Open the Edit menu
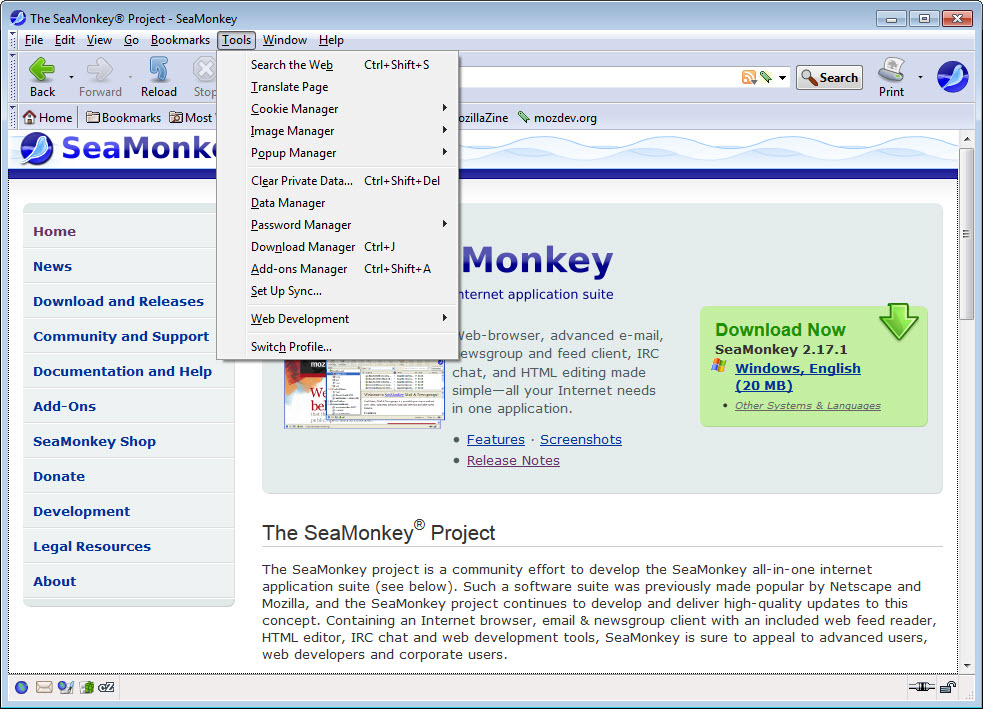Image resolution: width=983 pixels, height=709 pixels. (x=65, y=40)
